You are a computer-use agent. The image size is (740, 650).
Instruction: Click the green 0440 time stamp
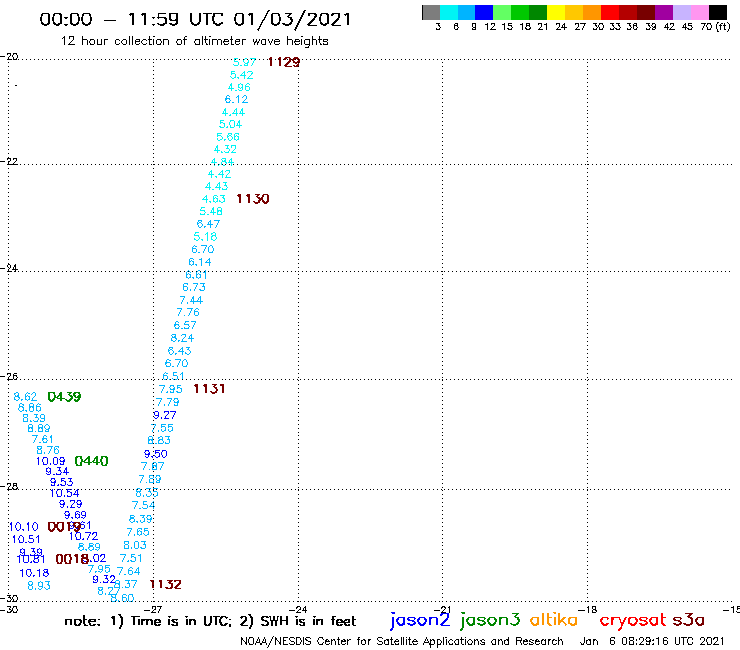point(92,461)
